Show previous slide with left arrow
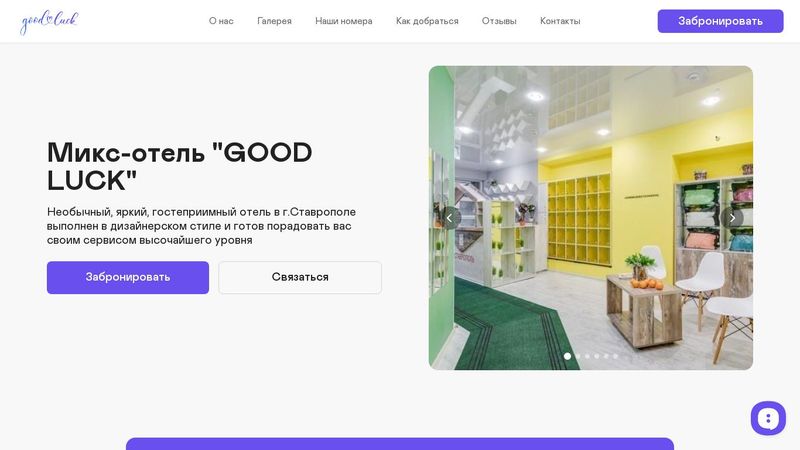 pos(449,218)
